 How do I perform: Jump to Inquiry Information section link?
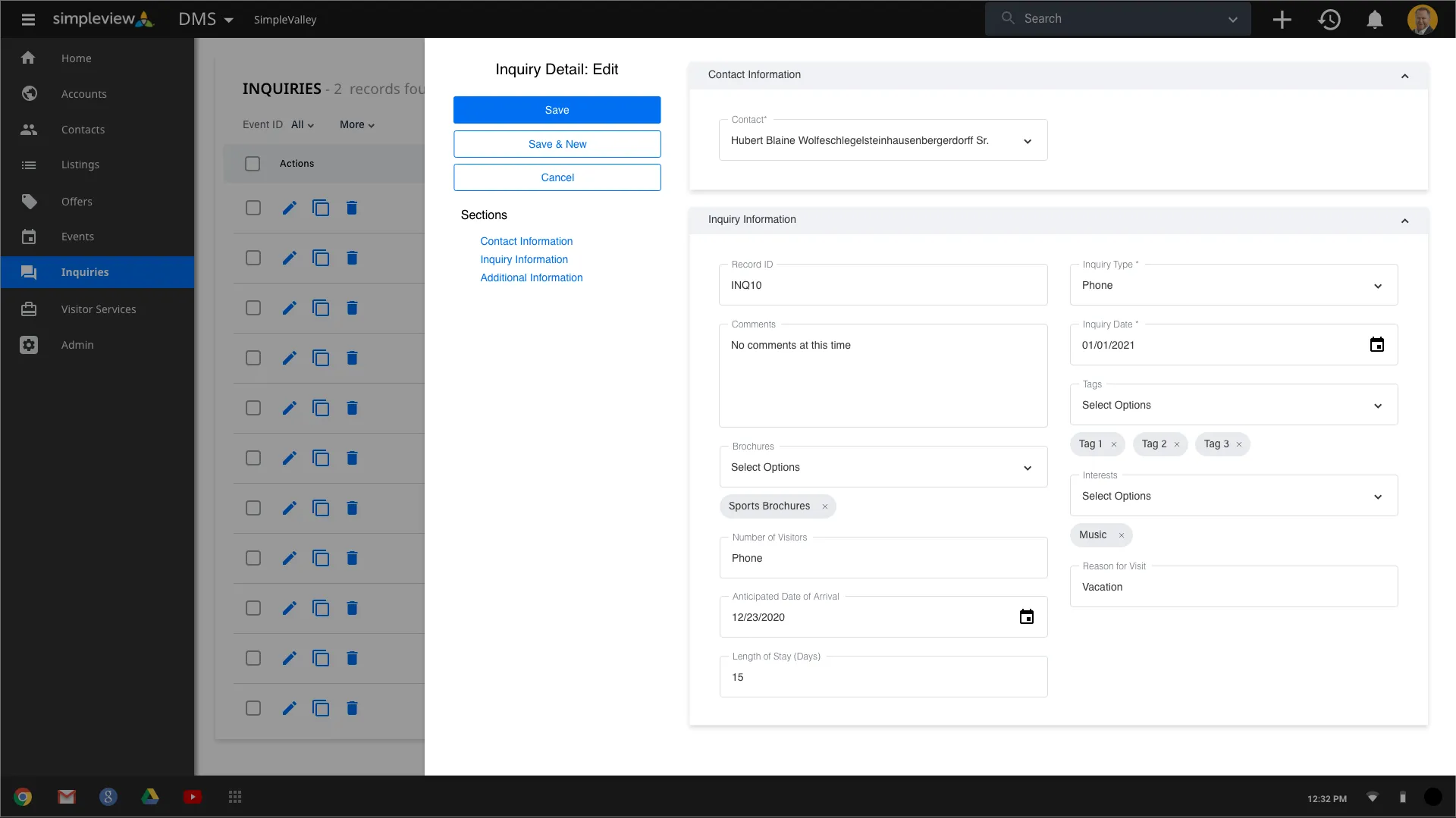(x=523, y=259)
